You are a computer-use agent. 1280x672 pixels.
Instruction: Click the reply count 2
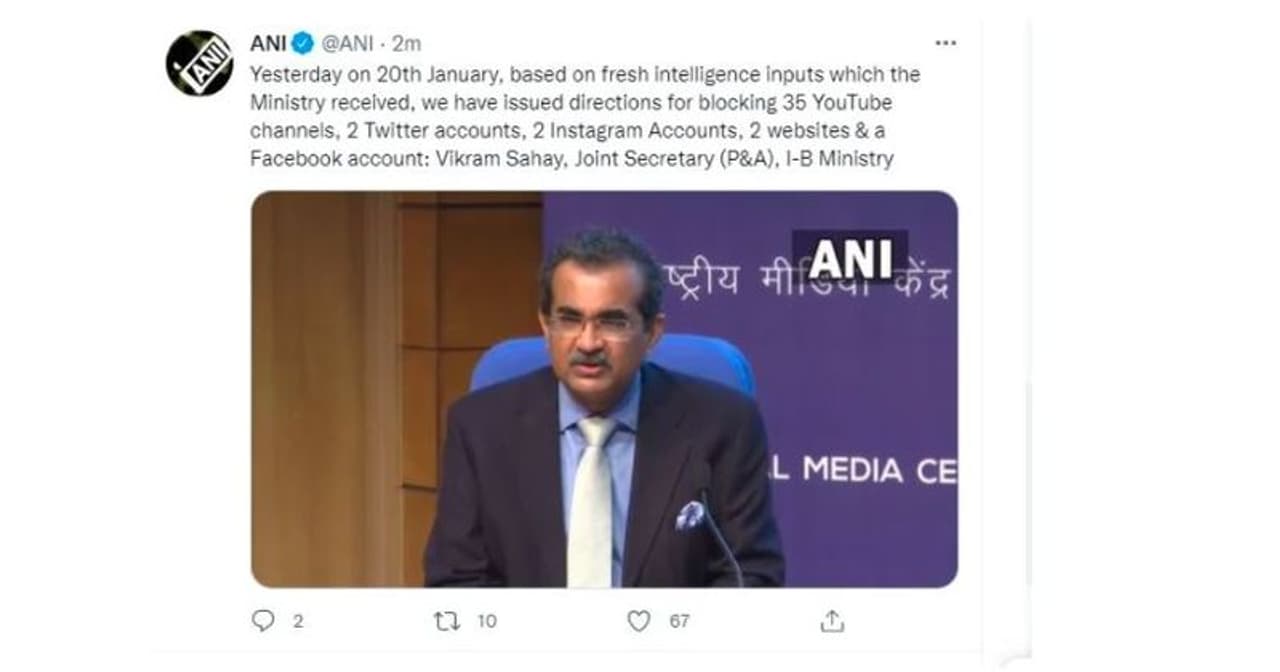click(297, 621)
